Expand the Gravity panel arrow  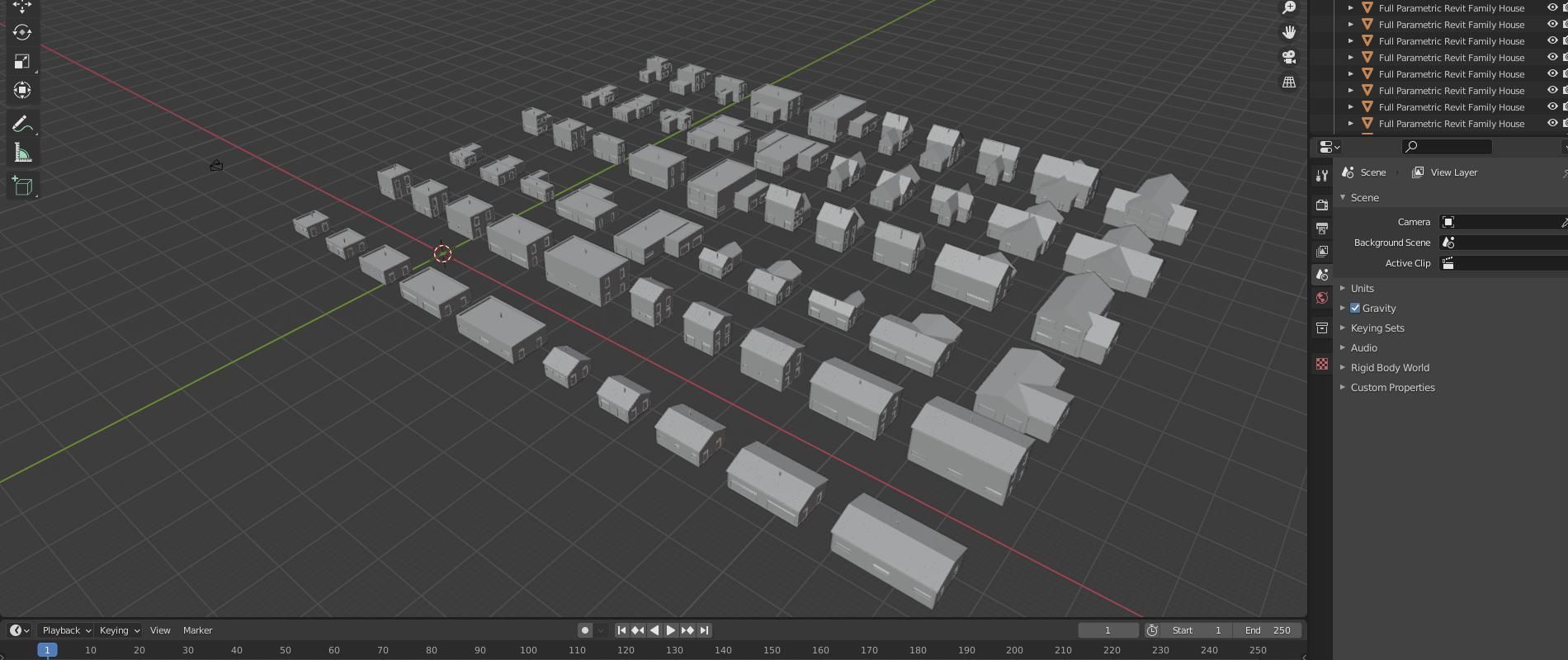click(x=1343, y=308)
